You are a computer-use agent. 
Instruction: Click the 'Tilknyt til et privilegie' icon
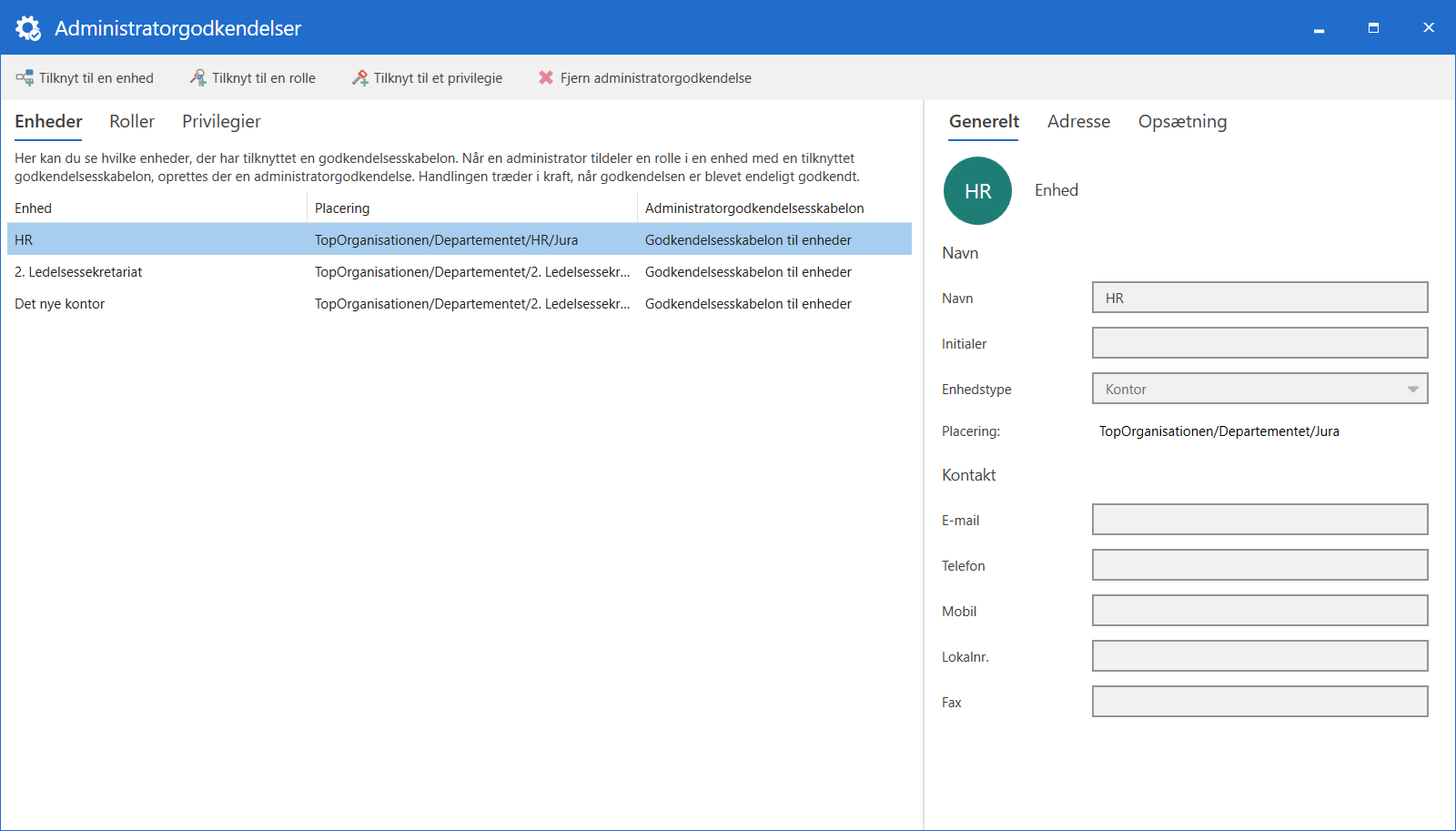pos(360,78)
